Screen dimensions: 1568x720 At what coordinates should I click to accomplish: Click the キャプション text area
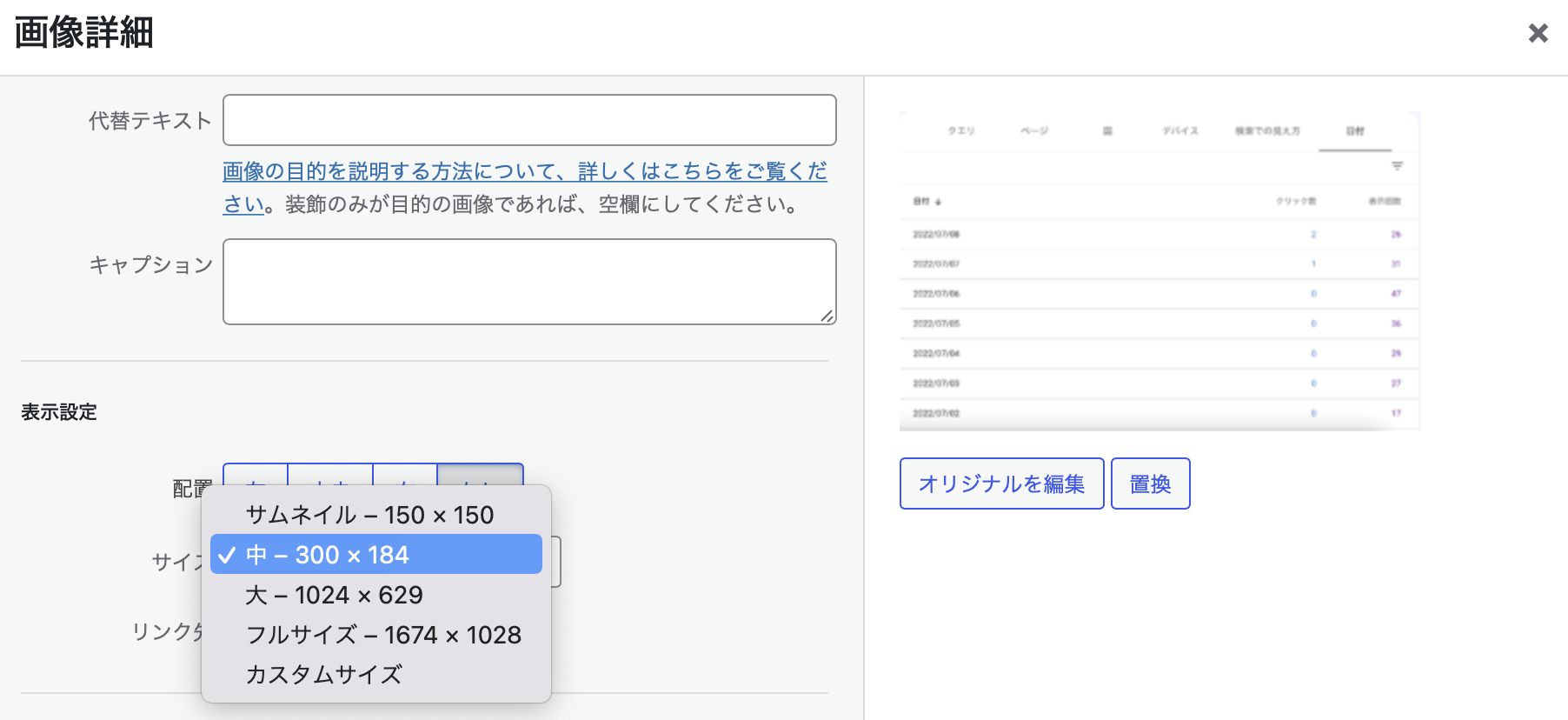(529, 282)
